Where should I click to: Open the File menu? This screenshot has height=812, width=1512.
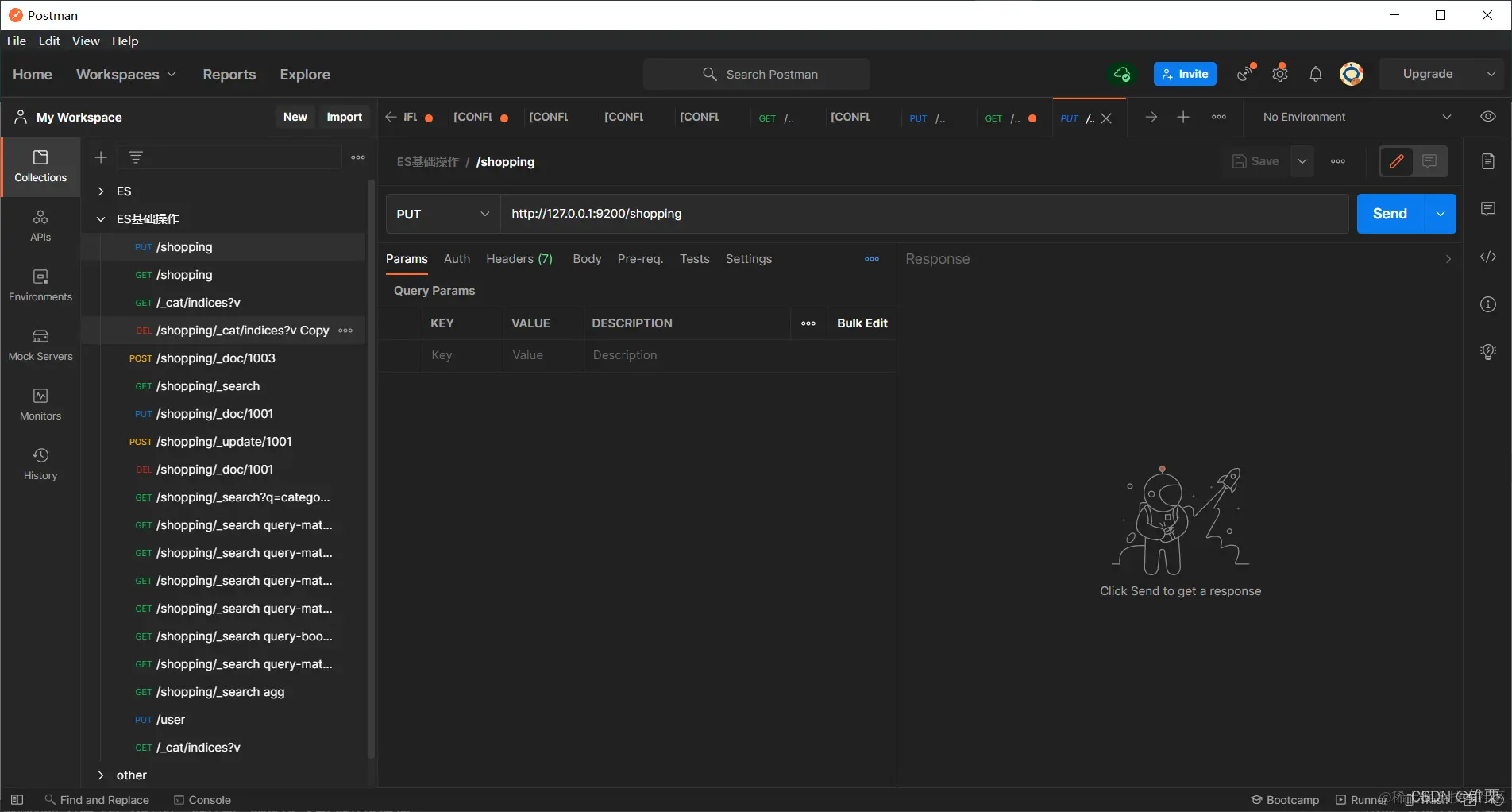[17, 41]
